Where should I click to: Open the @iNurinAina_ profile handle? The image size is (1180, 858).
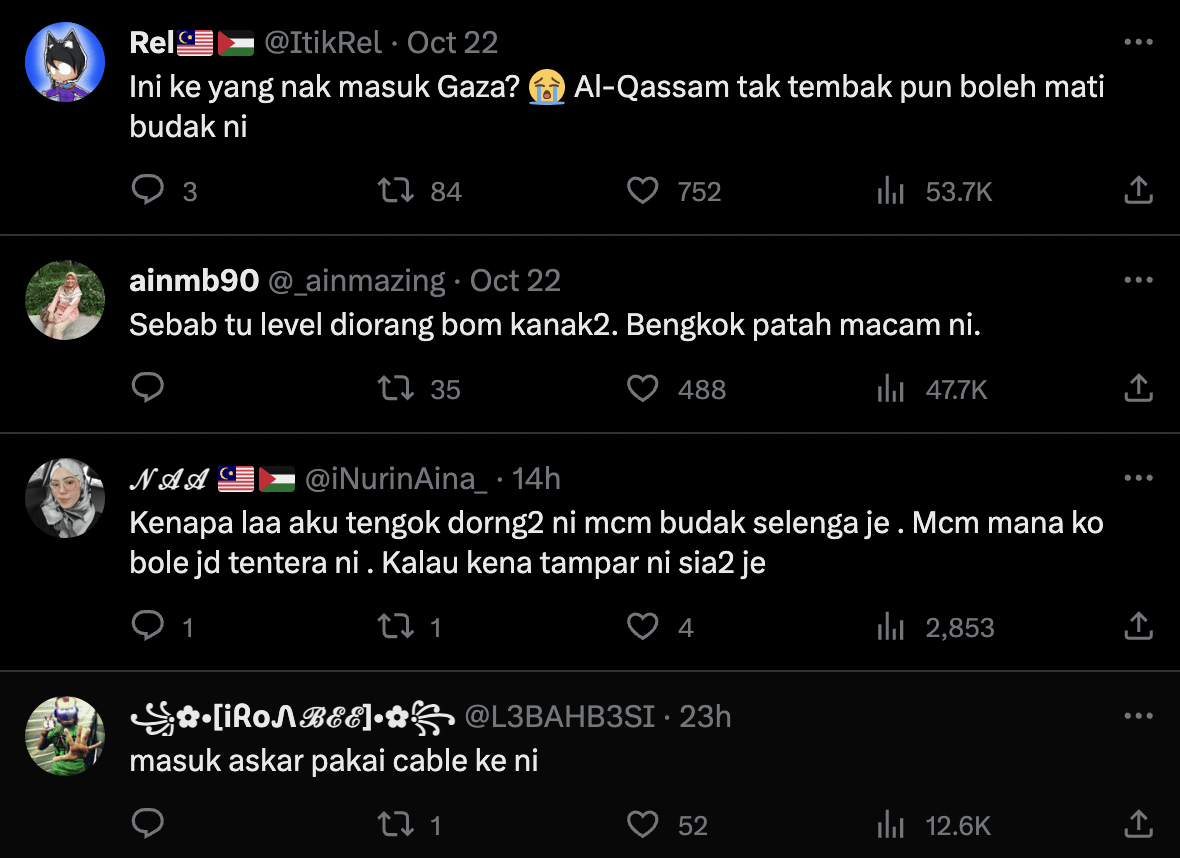[x=396, y=480]
